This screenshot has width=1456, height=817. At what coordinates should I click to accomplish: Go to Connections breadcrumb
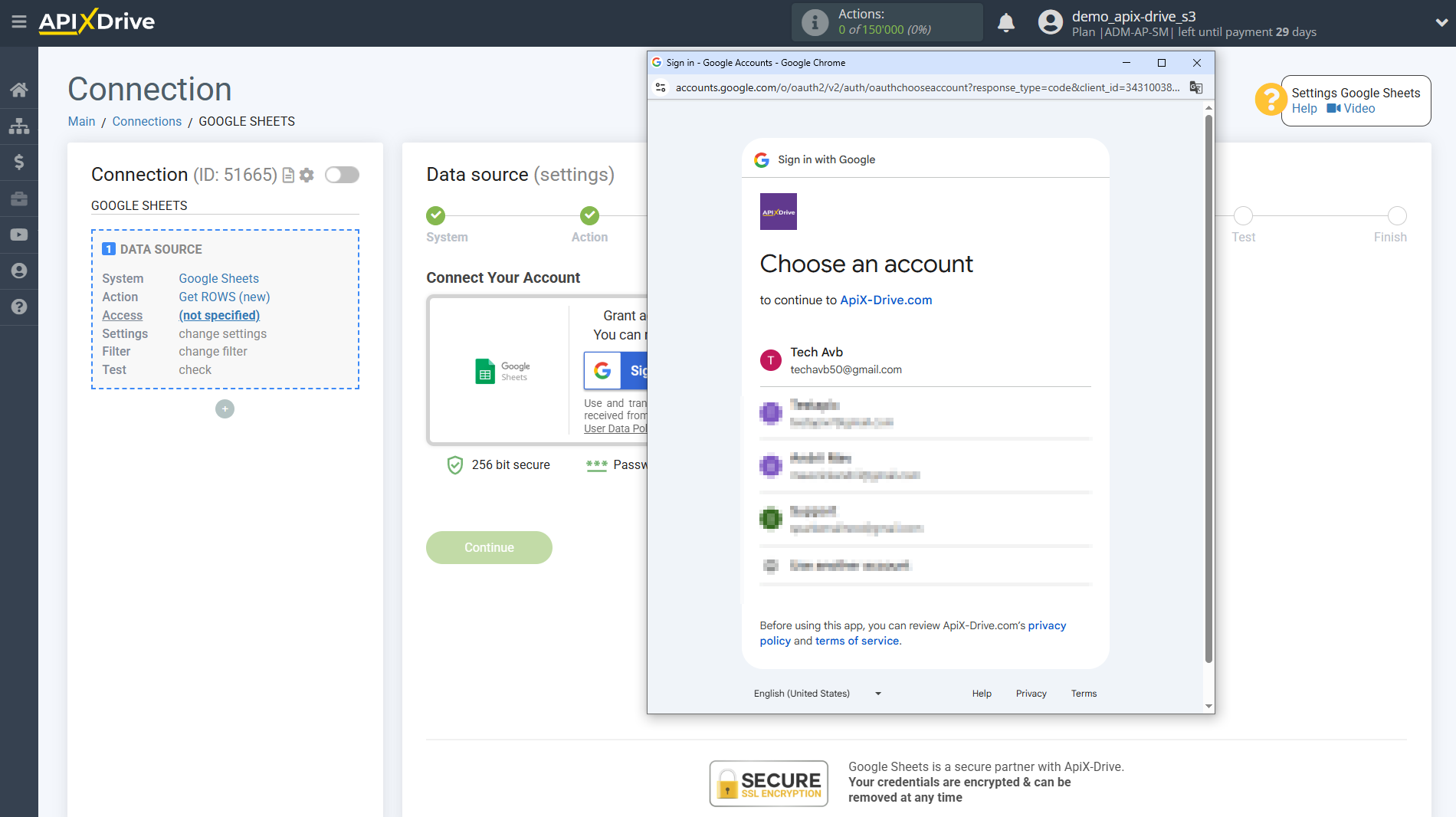tap(147, 121)
